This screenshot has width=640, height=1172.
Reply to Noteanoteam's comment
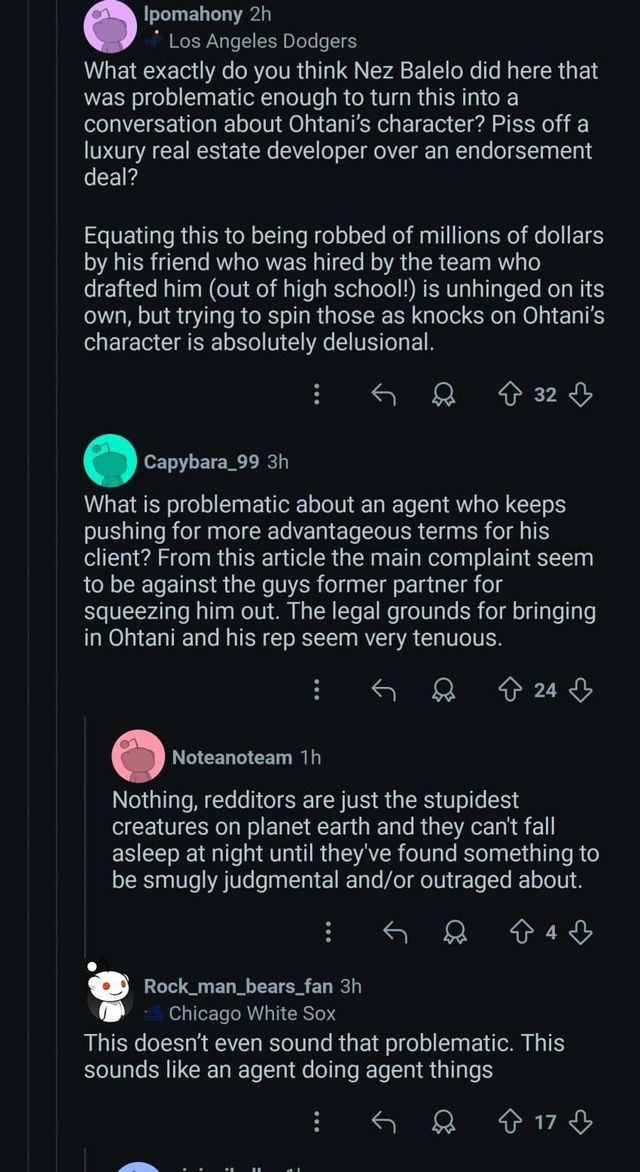[x=395, y=933]
